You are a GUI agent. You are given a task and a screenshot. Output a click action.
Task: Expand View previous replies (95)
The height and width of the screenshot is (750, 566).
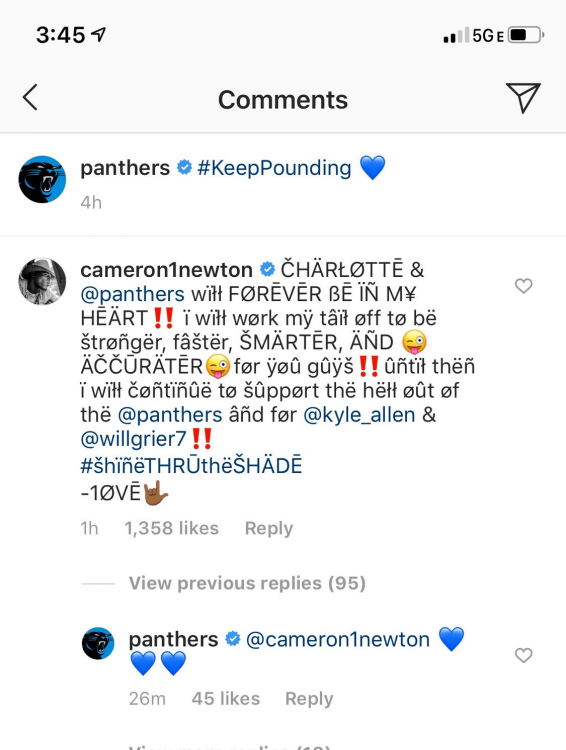247,583
